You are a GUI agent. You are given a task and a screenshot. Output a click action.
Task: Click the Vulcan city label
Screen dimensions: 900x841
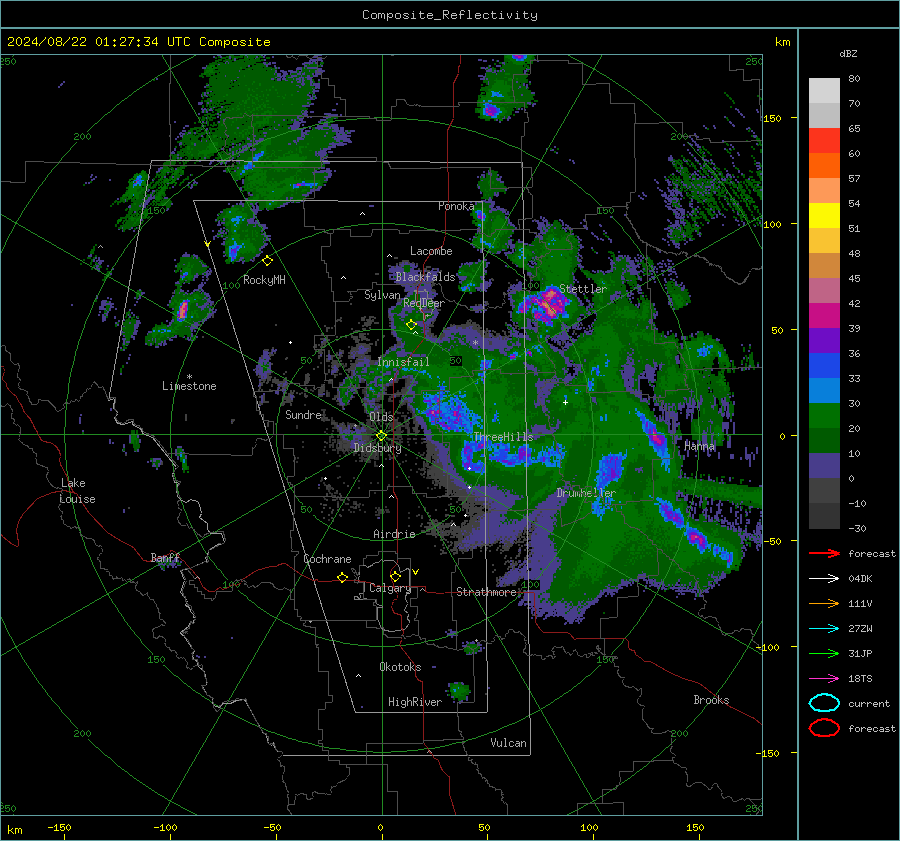click(x=508, y=743)
